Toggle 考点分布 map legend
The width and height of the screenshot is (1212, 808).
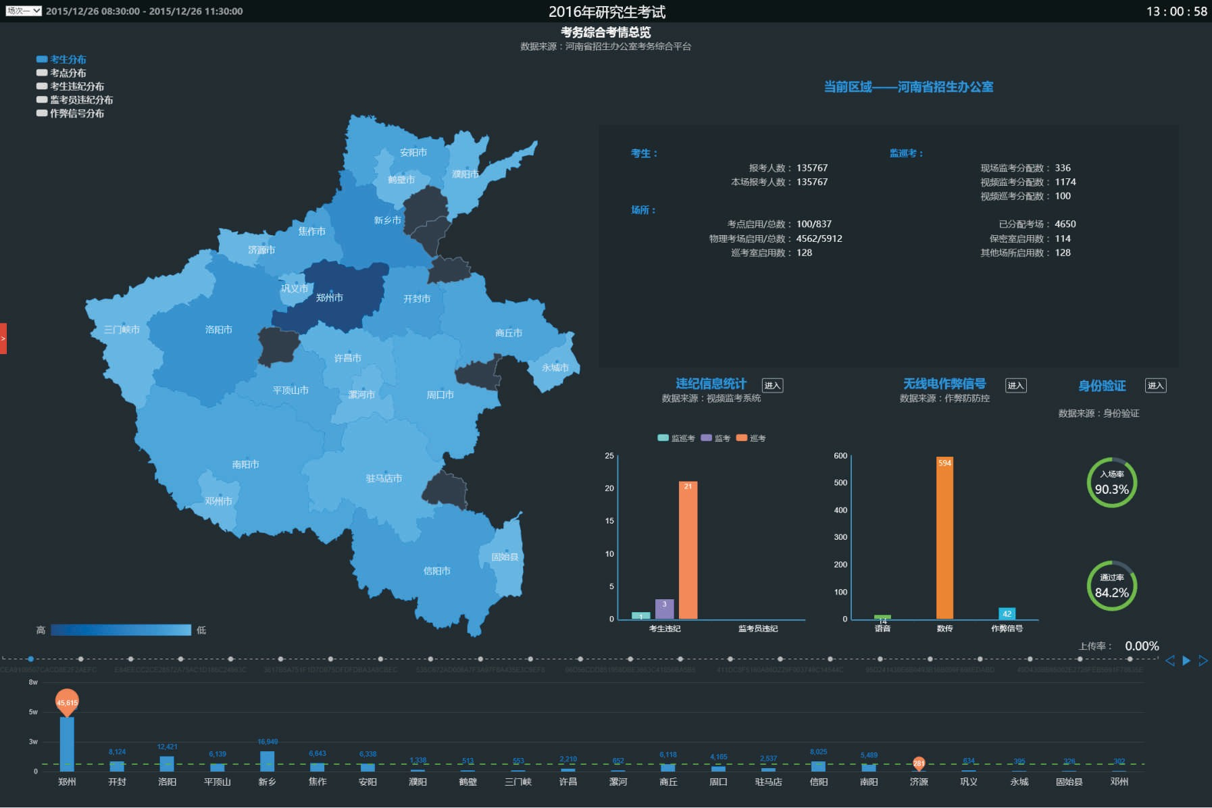point(60,73)
